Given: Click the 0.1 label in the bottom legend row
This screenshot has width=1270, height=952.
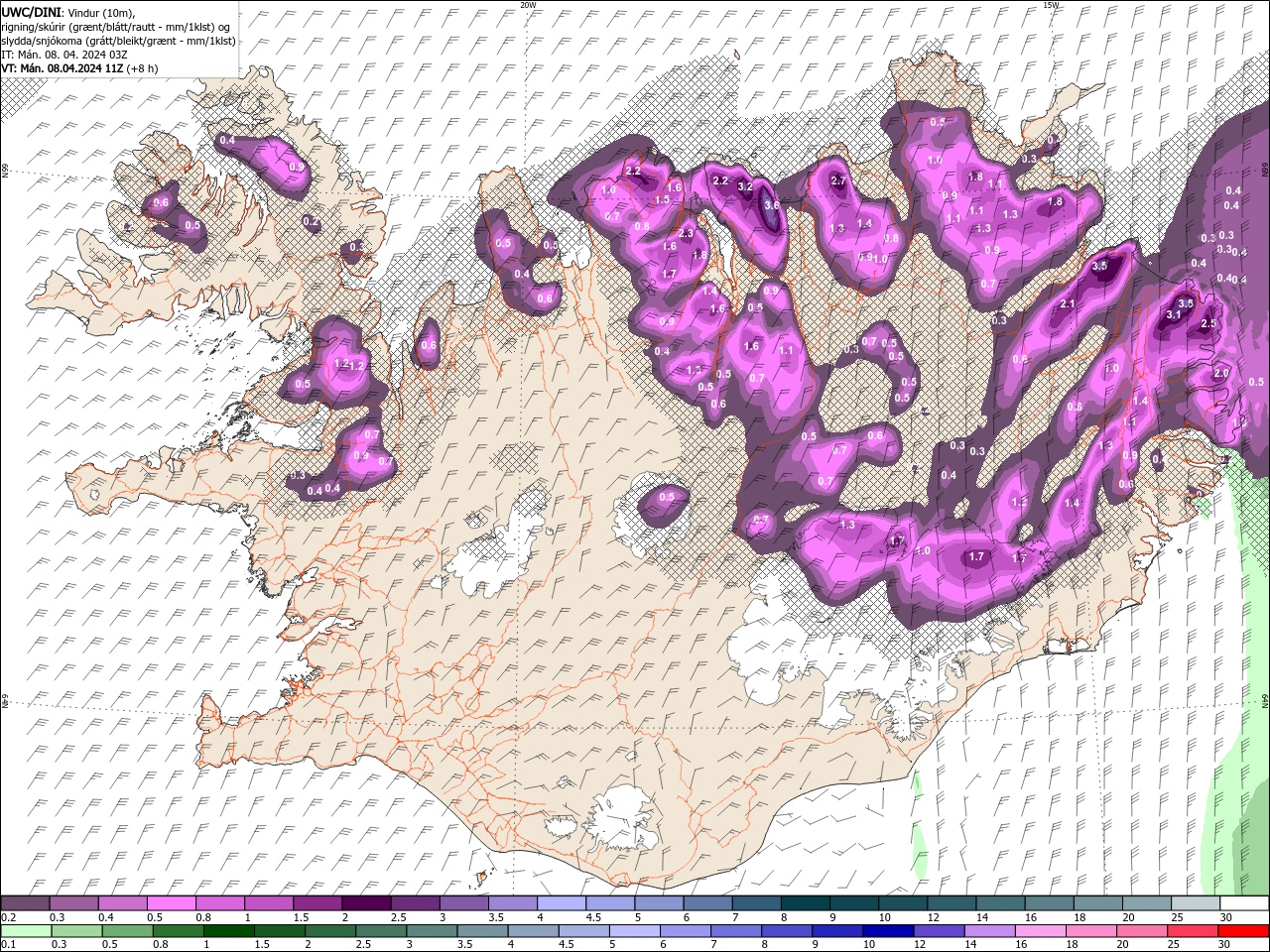Looking at the screenshot, I should pos(7,945).
